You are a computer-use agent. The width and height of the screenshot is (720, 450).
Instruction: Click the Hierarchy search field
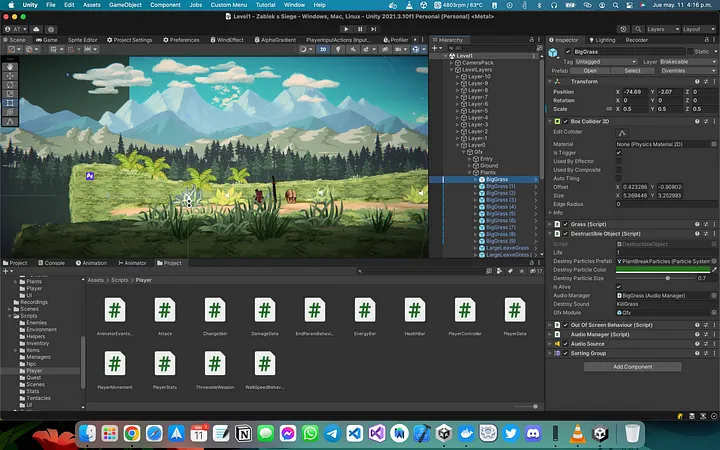click(492, 48)
